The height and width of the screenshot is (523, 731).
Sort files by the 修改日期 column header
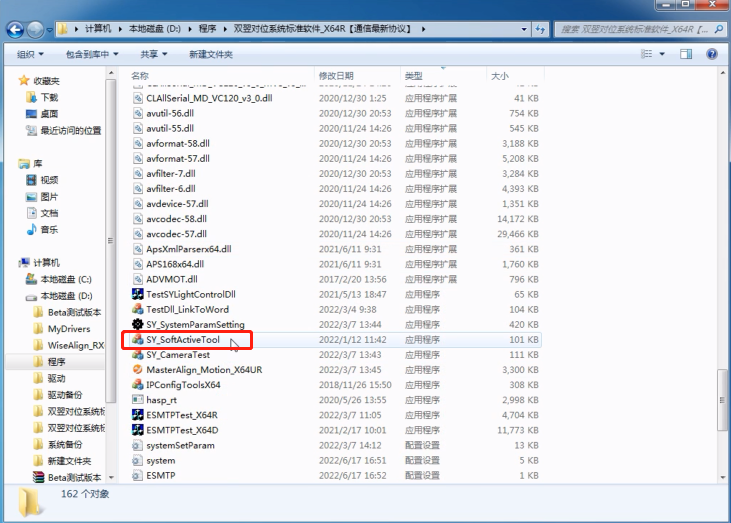(336, 76)
